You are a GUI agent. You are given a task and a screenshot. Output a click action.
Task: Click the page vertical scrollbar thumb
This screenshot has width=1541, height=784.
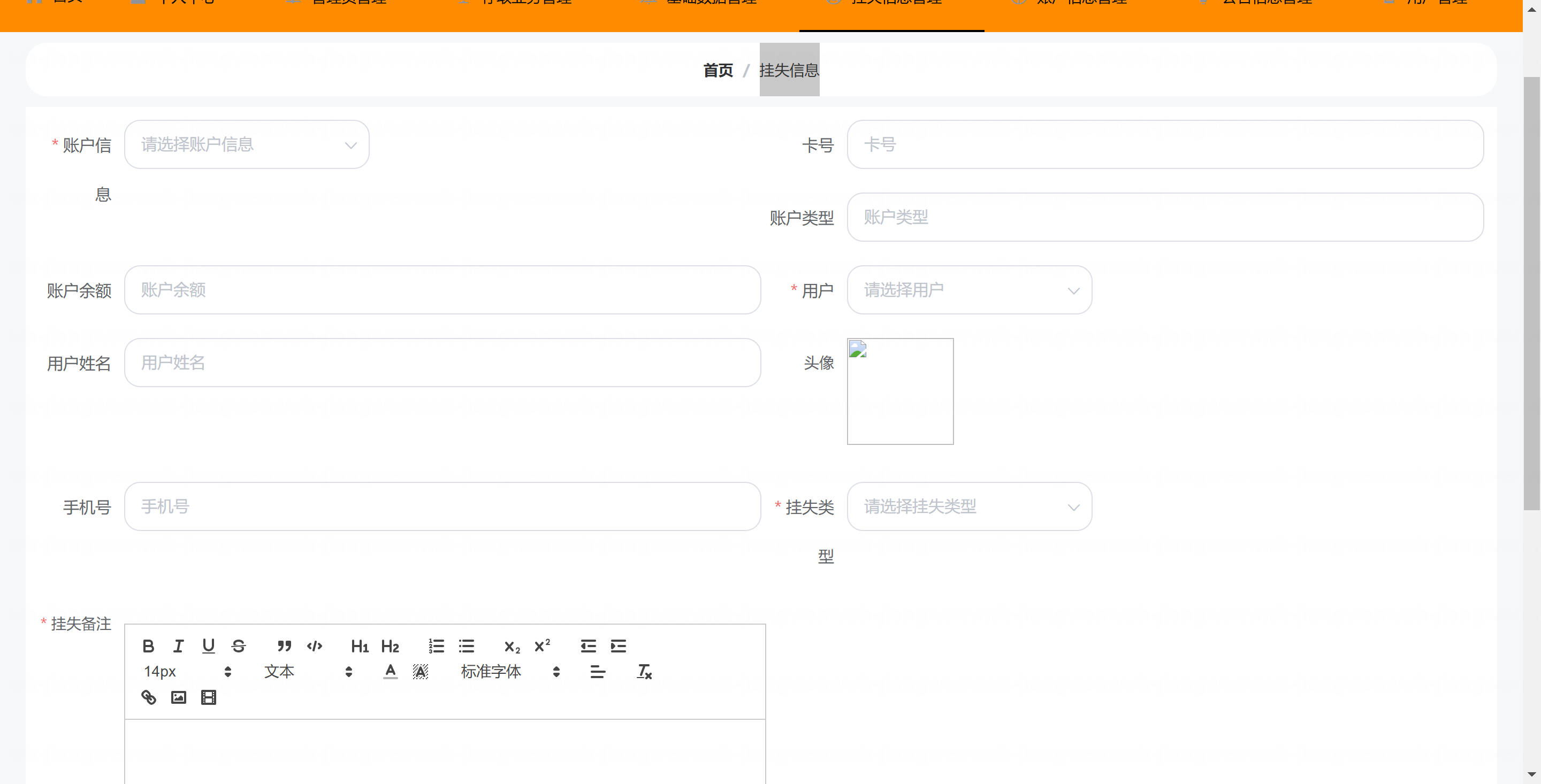click(x=1531, y=293)
